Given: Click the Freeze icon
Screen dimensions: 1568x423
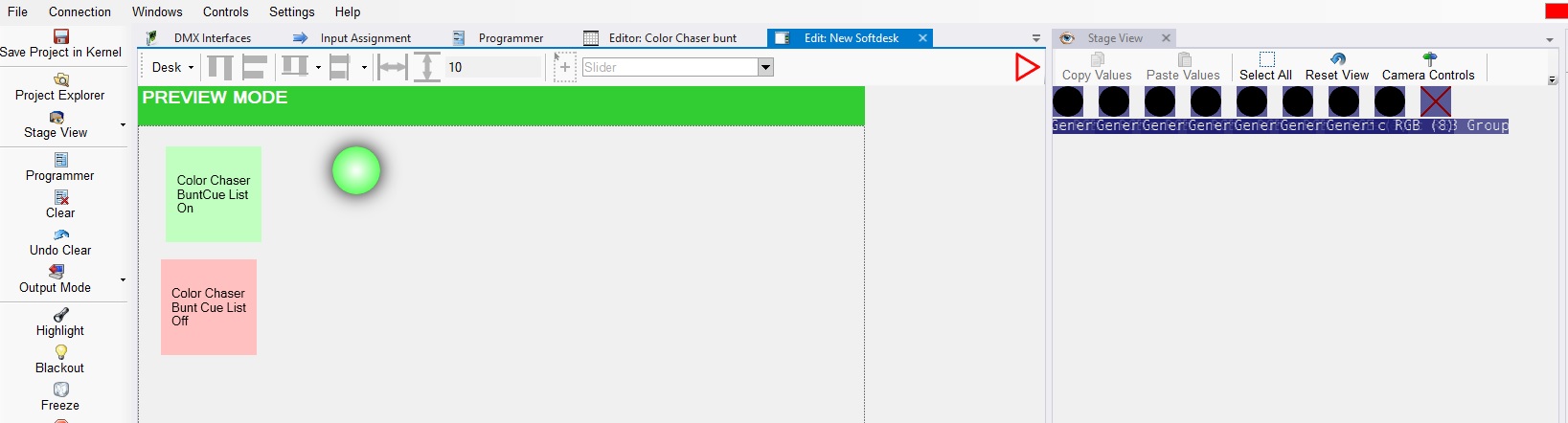Looking at the screenshot, I should click(x=61, y=390).
